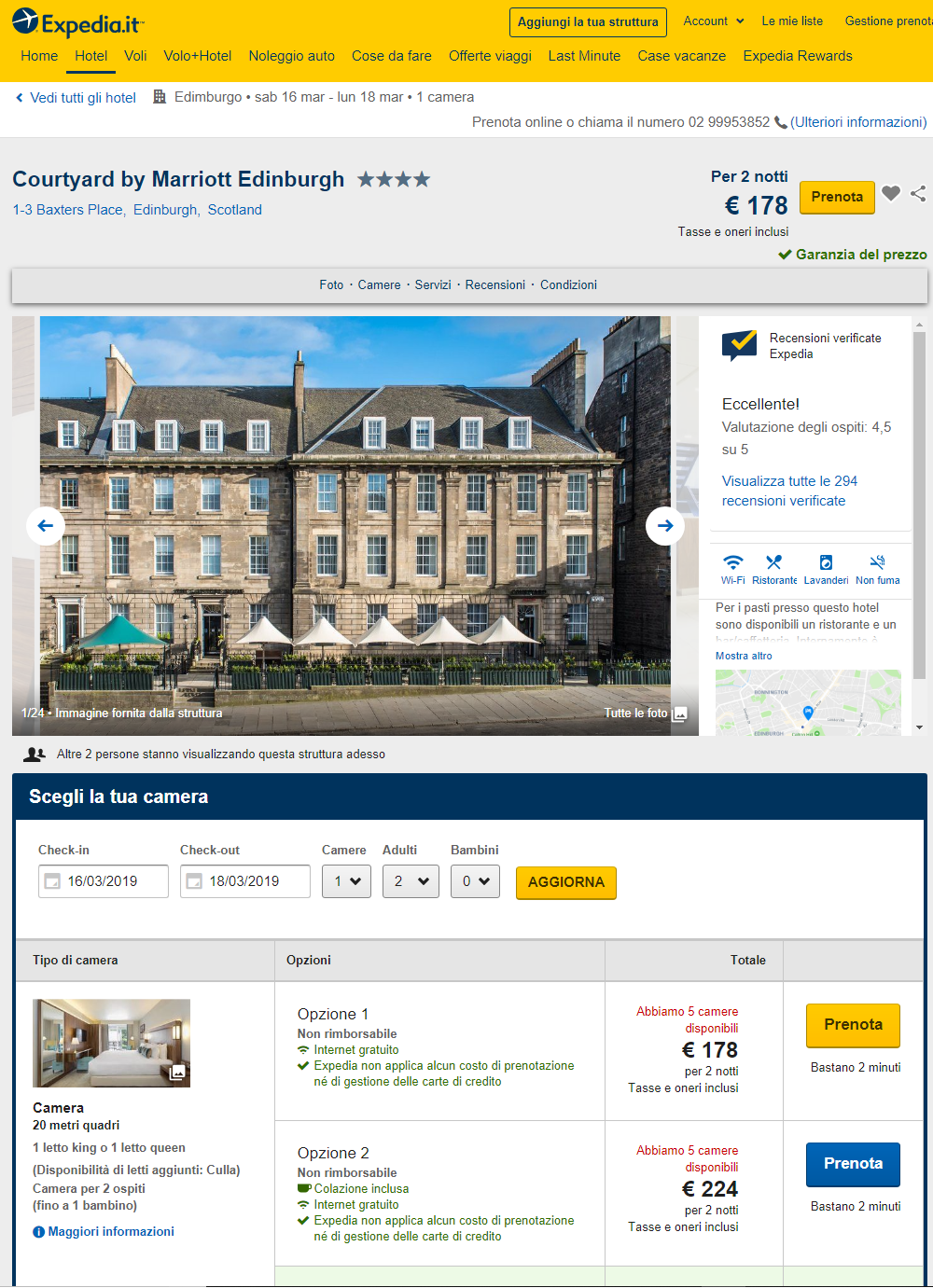Screen dimensions: 933x1288
Task: Click the Tutte le foto gallery icon
Action: point(679,713)
